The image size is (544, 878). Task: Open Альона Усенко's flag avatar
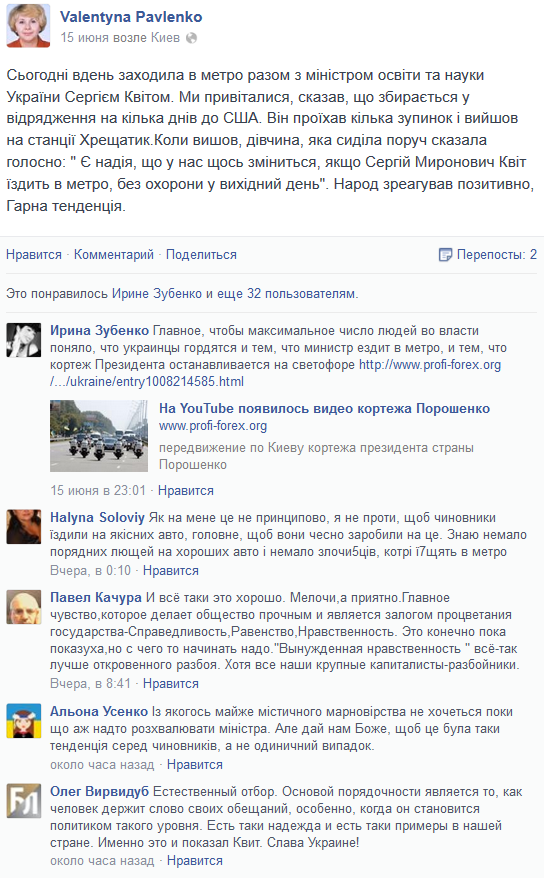click(24, 721)
